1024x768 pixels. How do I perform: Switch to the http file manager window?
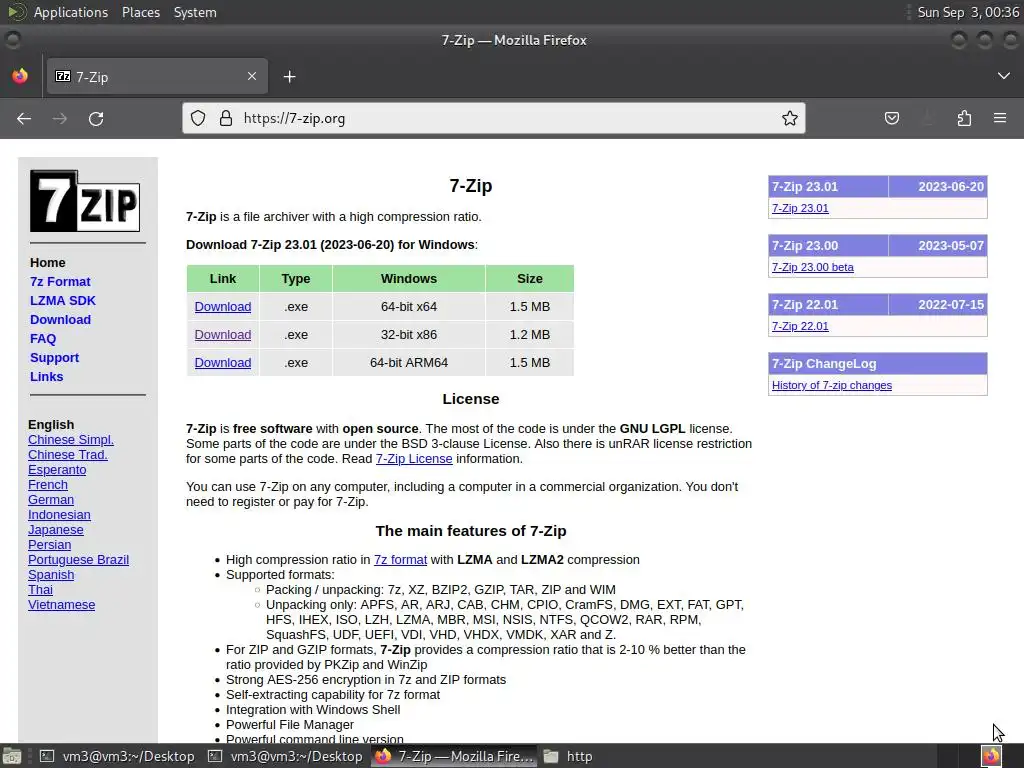(568, 756)
